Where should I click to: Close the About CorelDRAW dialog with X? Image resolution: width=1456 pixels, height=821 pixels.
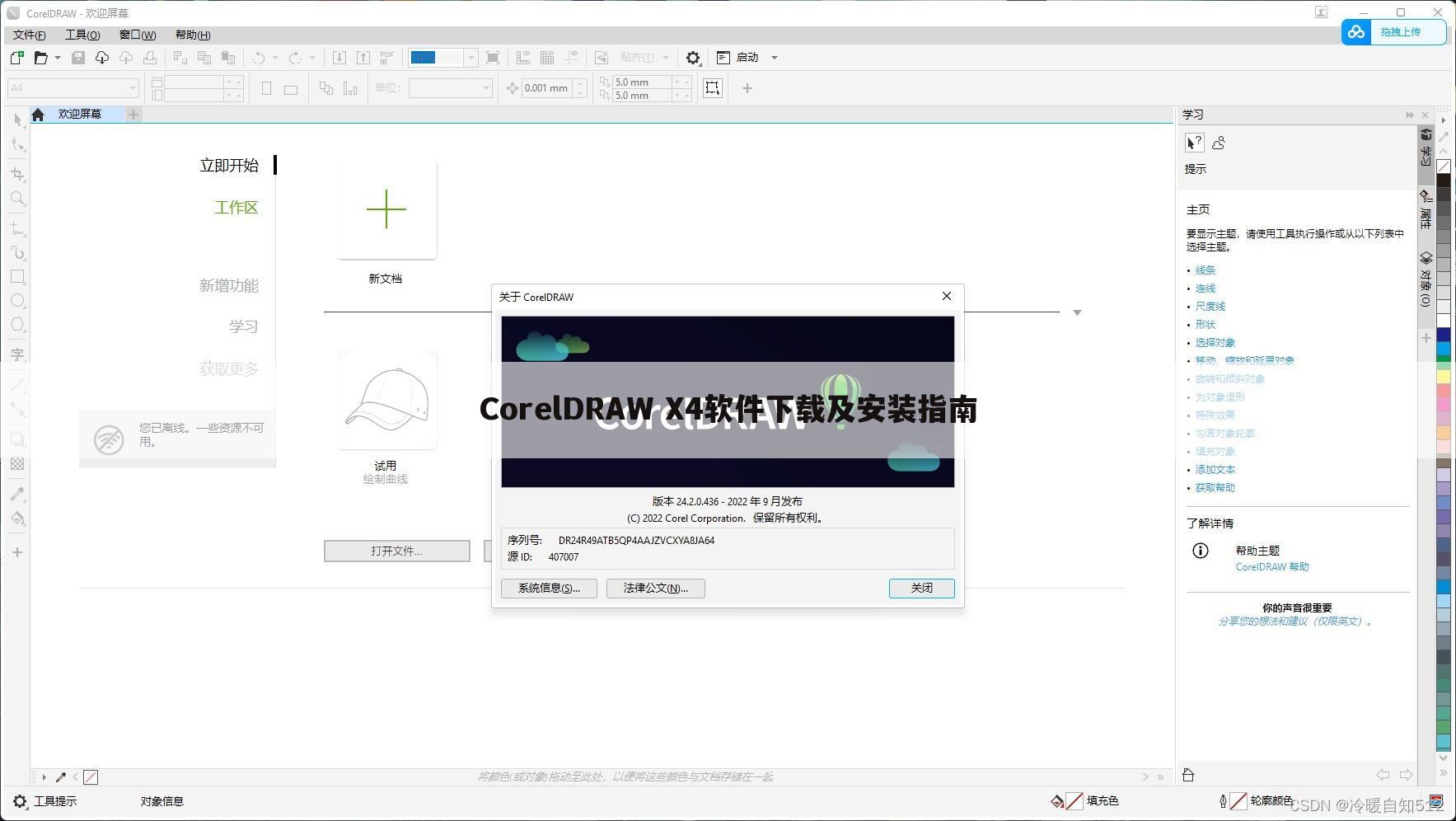946,296
